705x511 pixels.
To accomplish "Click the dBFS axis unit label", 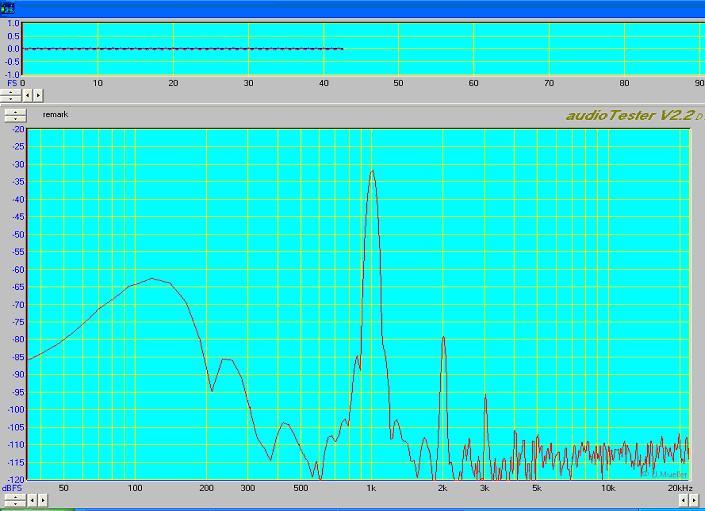I will [x=12, y=488].
